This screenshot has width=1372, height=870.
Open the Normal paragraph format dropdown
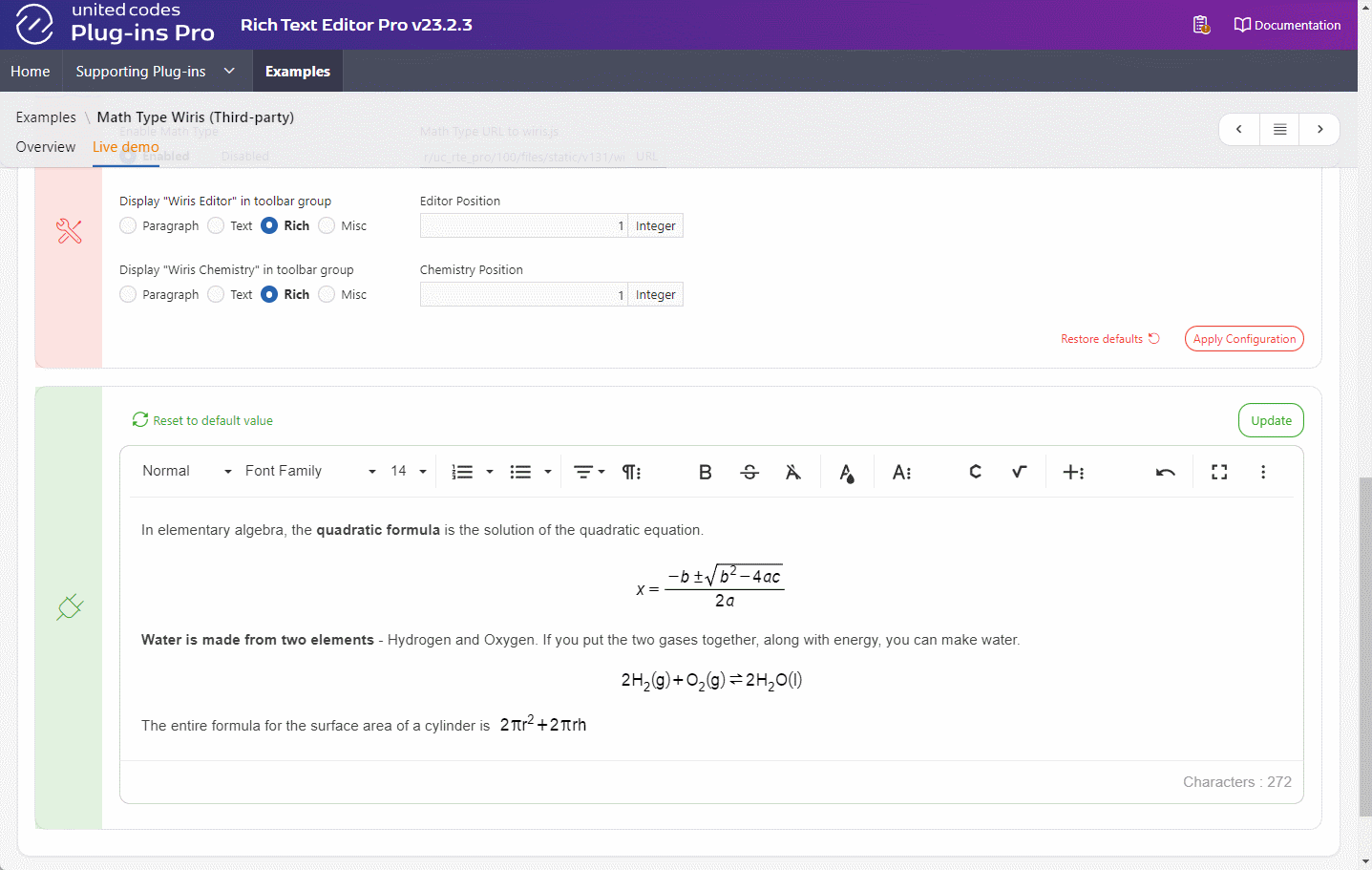tap(186, 471)
